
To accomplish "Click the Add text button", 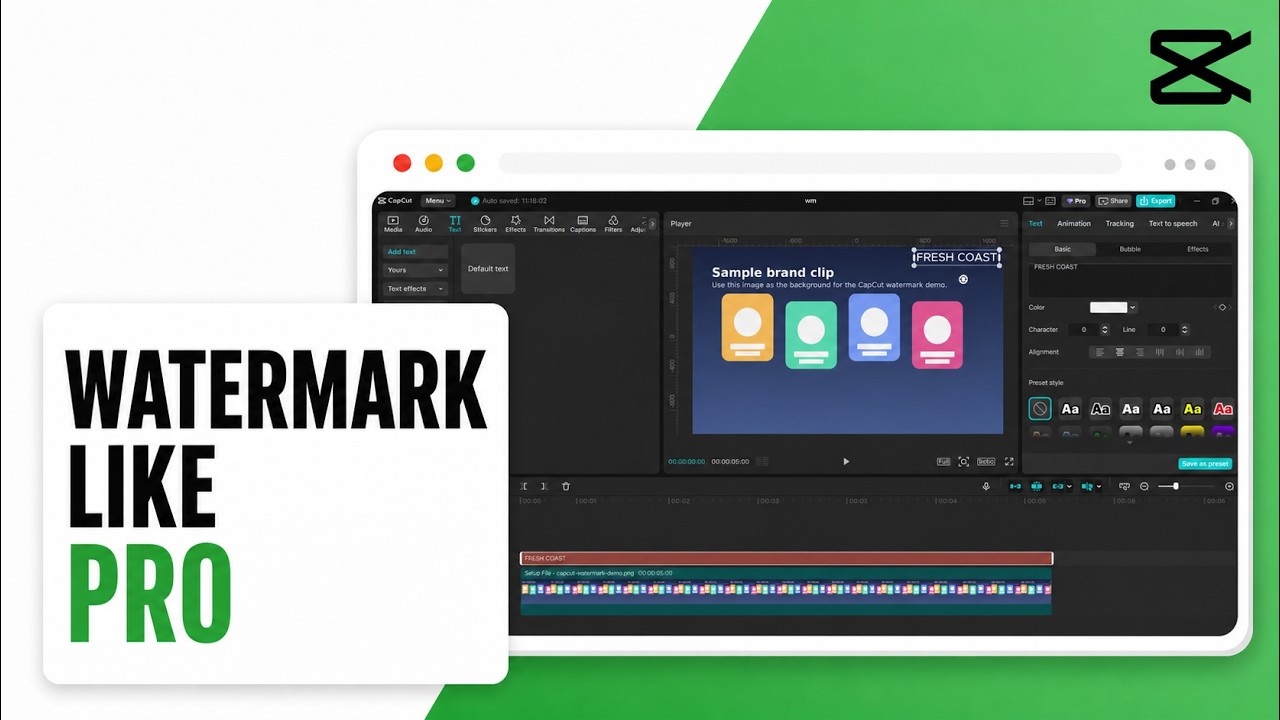I will pos(415,252).
